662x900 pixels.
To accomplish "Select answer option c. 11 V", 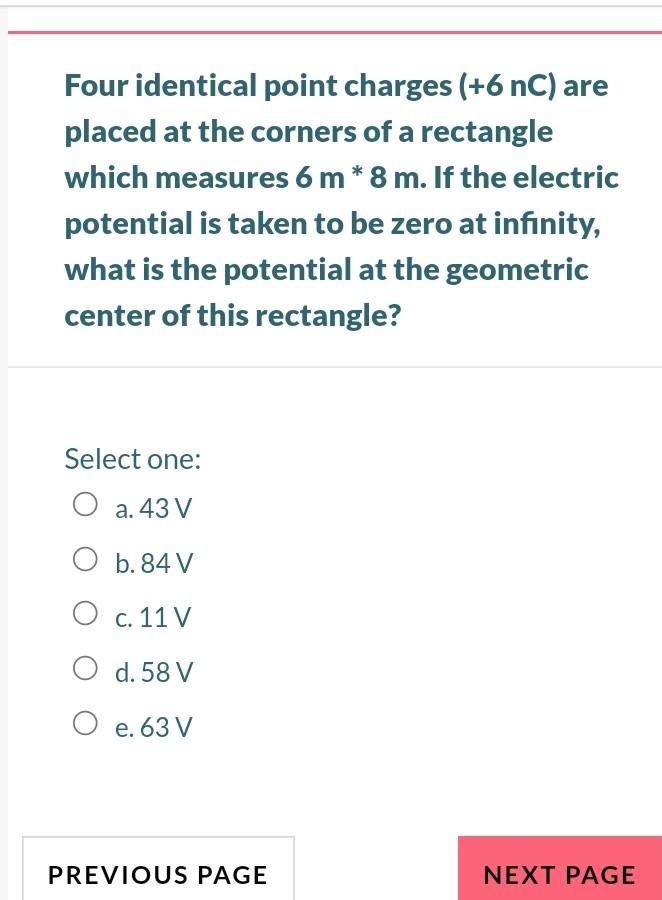I will [x=86, y=613].
